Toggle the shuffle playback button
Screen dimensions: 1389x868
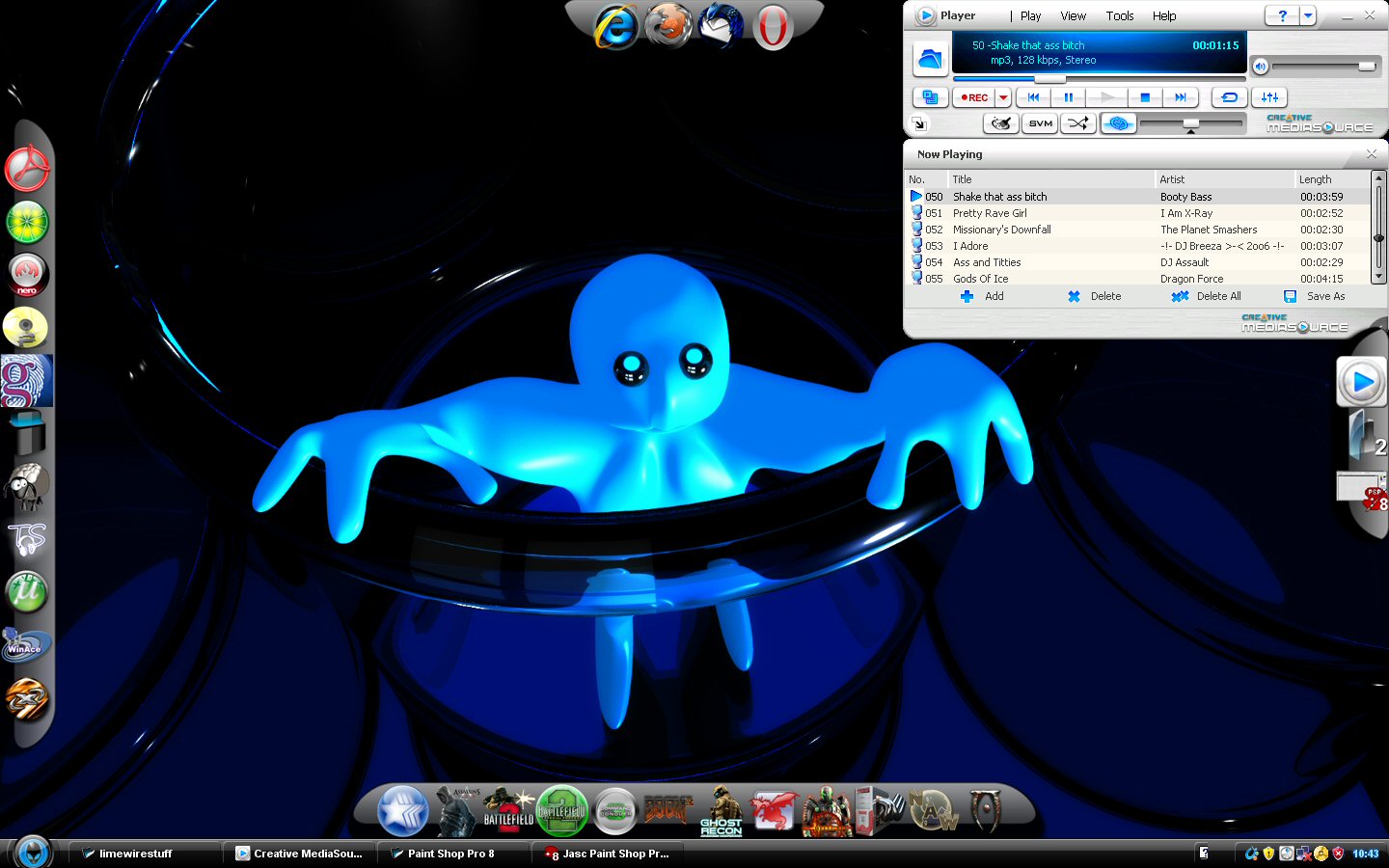click(1078, 123)
